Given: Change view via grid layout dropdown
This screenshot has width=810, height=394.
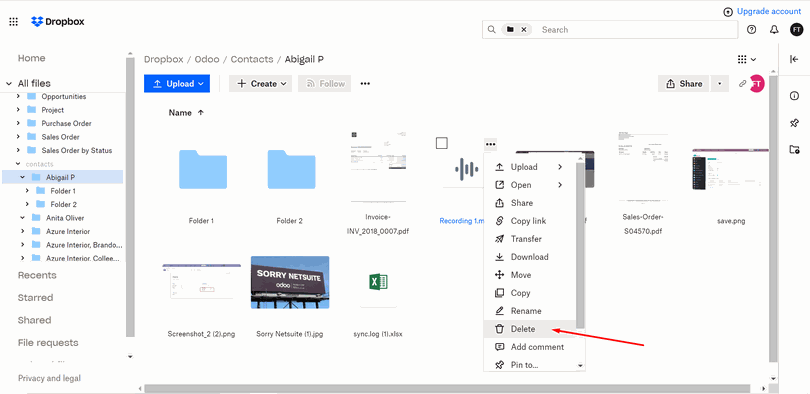Looking at the screenshot, I should point(747,59).
